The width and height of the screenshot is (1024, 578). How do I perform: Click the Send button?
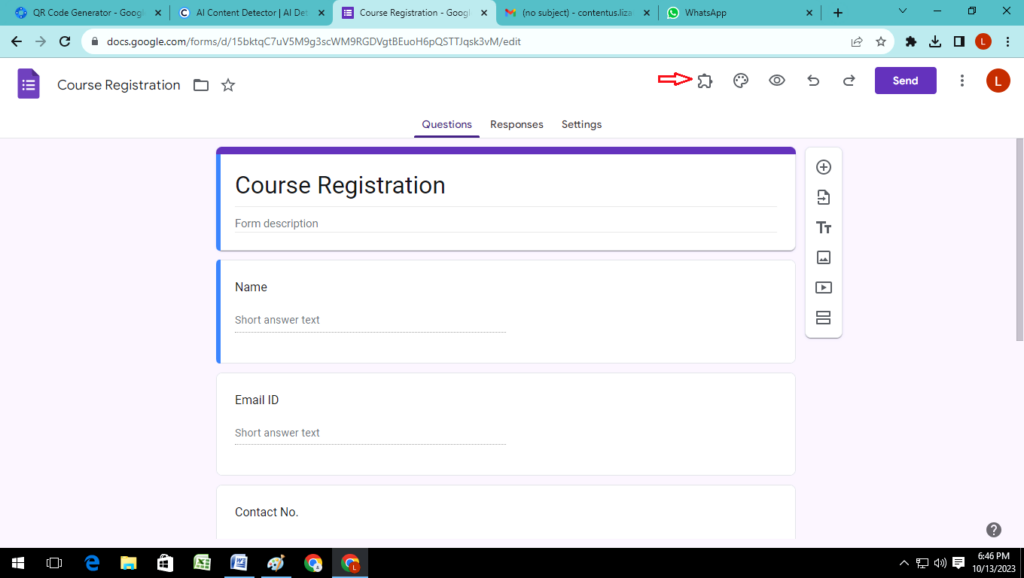(905, 81)
